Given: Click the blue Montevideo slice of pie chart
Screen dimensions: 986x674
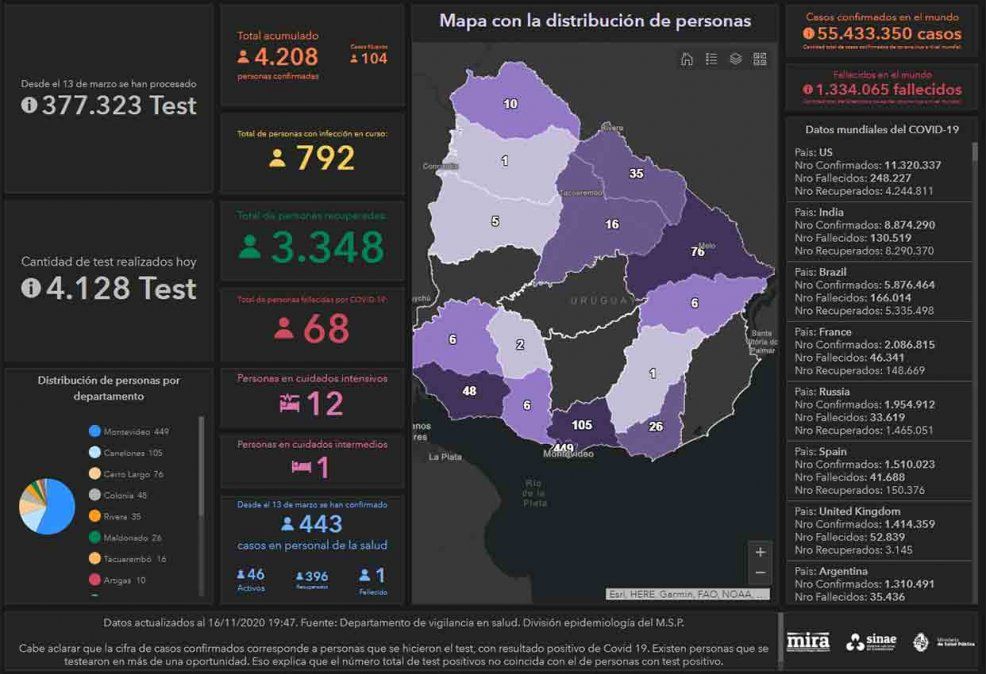Looking at the screenshot, I should (x=59, y=508).
